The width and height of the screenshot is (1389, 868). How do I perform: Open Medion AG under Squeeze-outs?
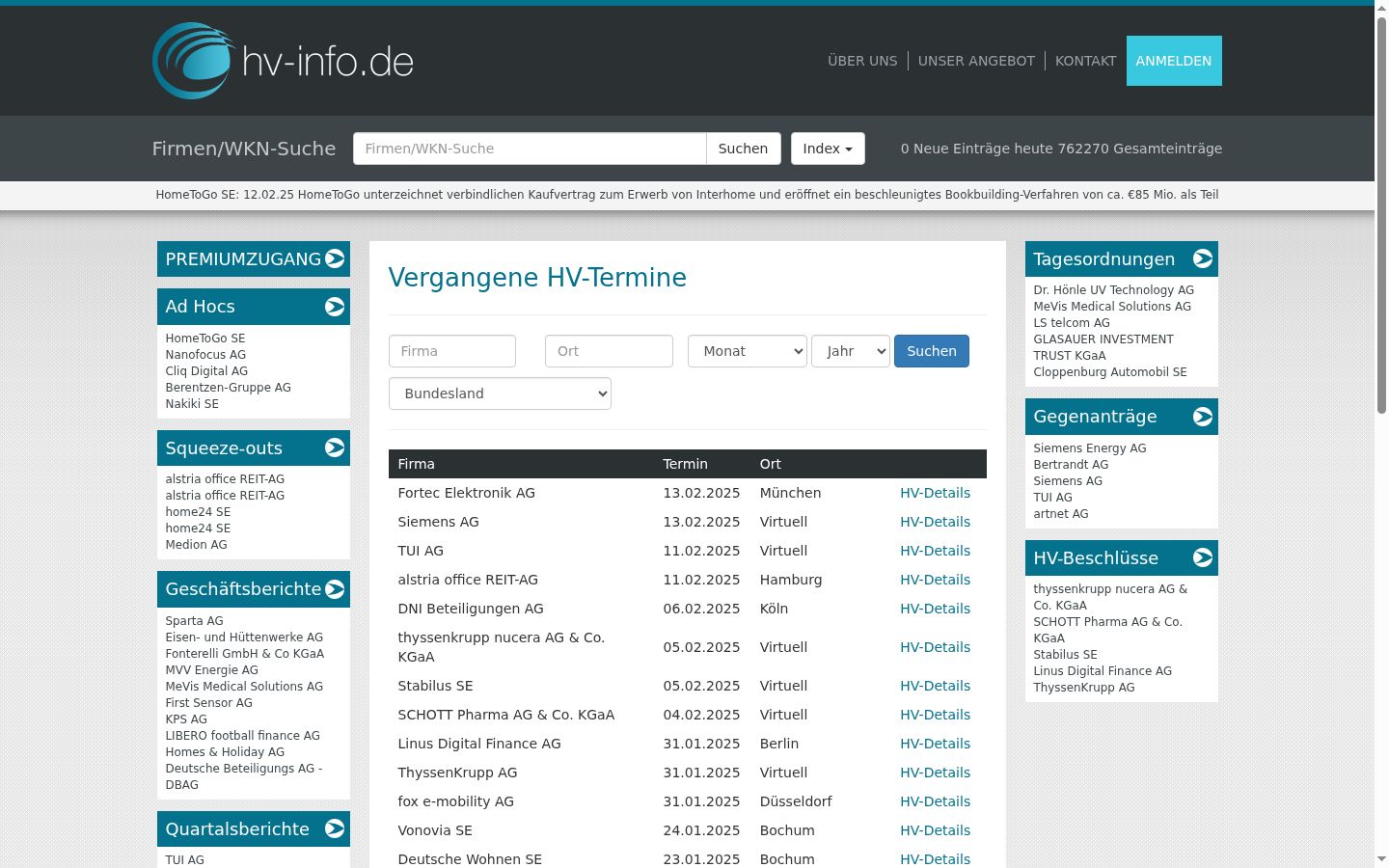pyautogui.click(x=196, y=545)
